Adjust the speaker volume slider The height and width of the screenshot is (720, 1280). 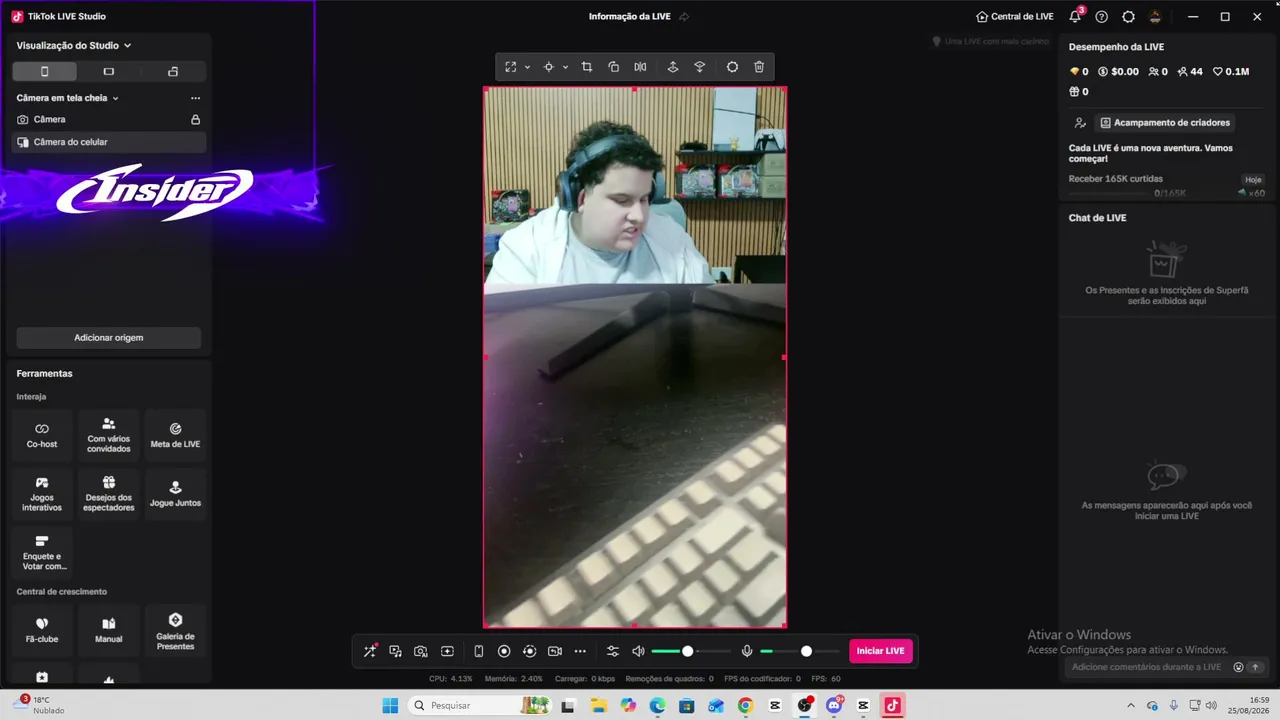(x=690, y=651)
